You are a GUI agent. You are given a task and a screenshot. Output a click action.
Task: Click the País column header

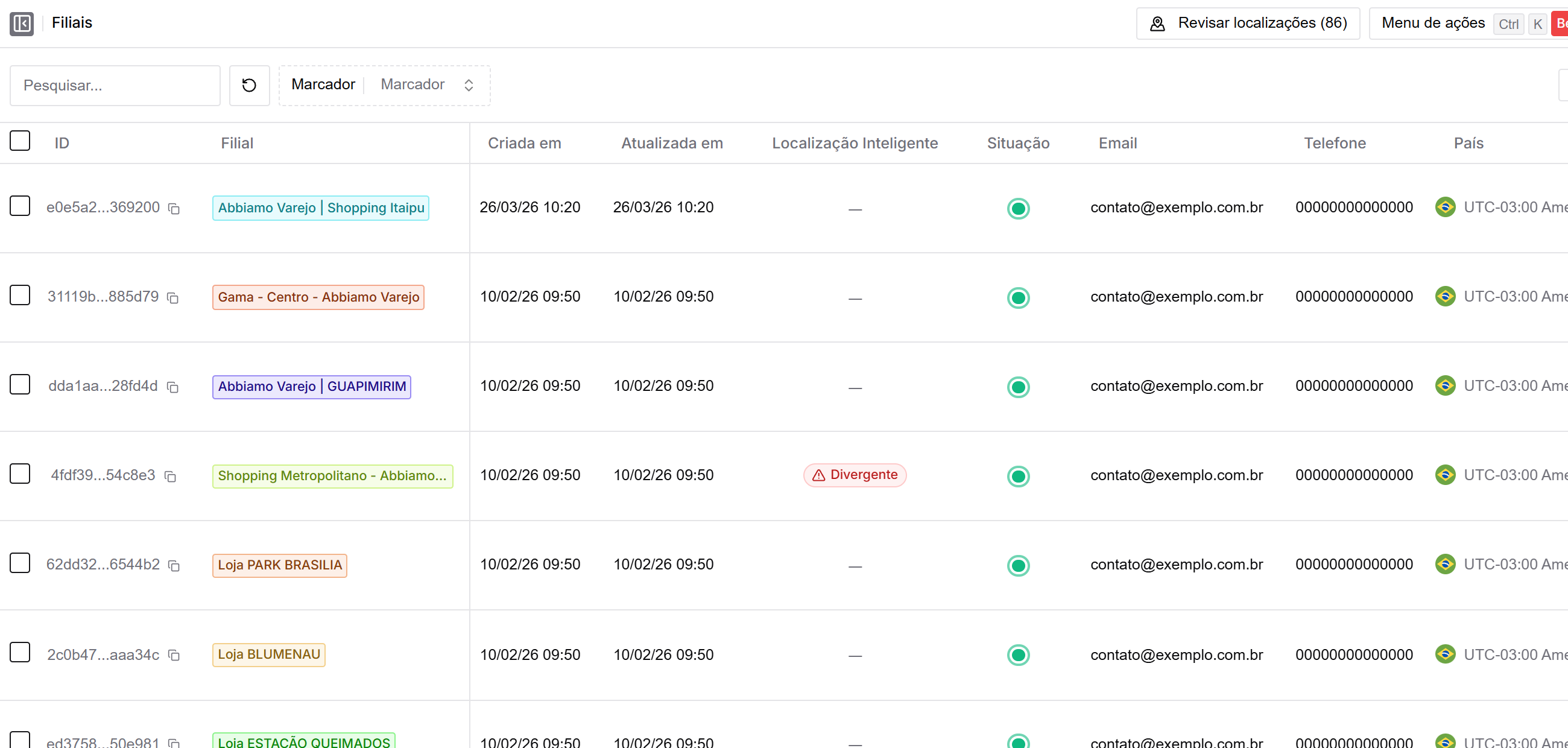(x=1468, y=143)
